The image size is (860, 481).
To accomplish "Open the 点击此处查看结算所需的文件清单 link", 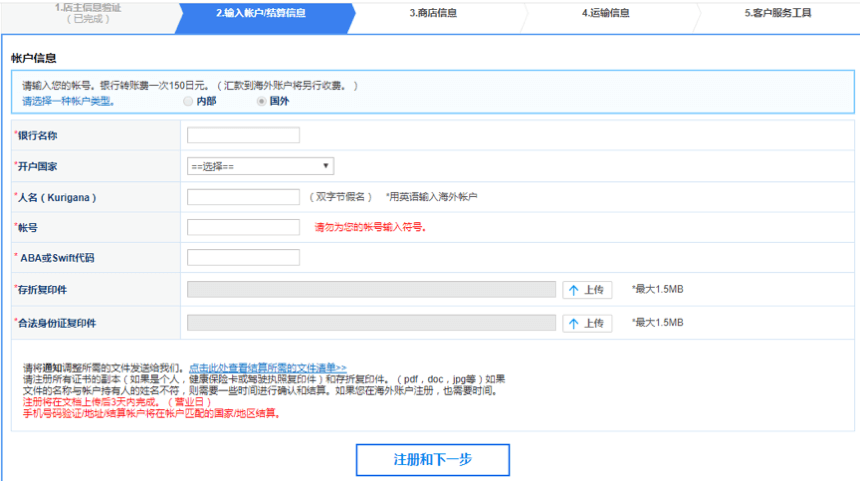I will tap(268, 368).
